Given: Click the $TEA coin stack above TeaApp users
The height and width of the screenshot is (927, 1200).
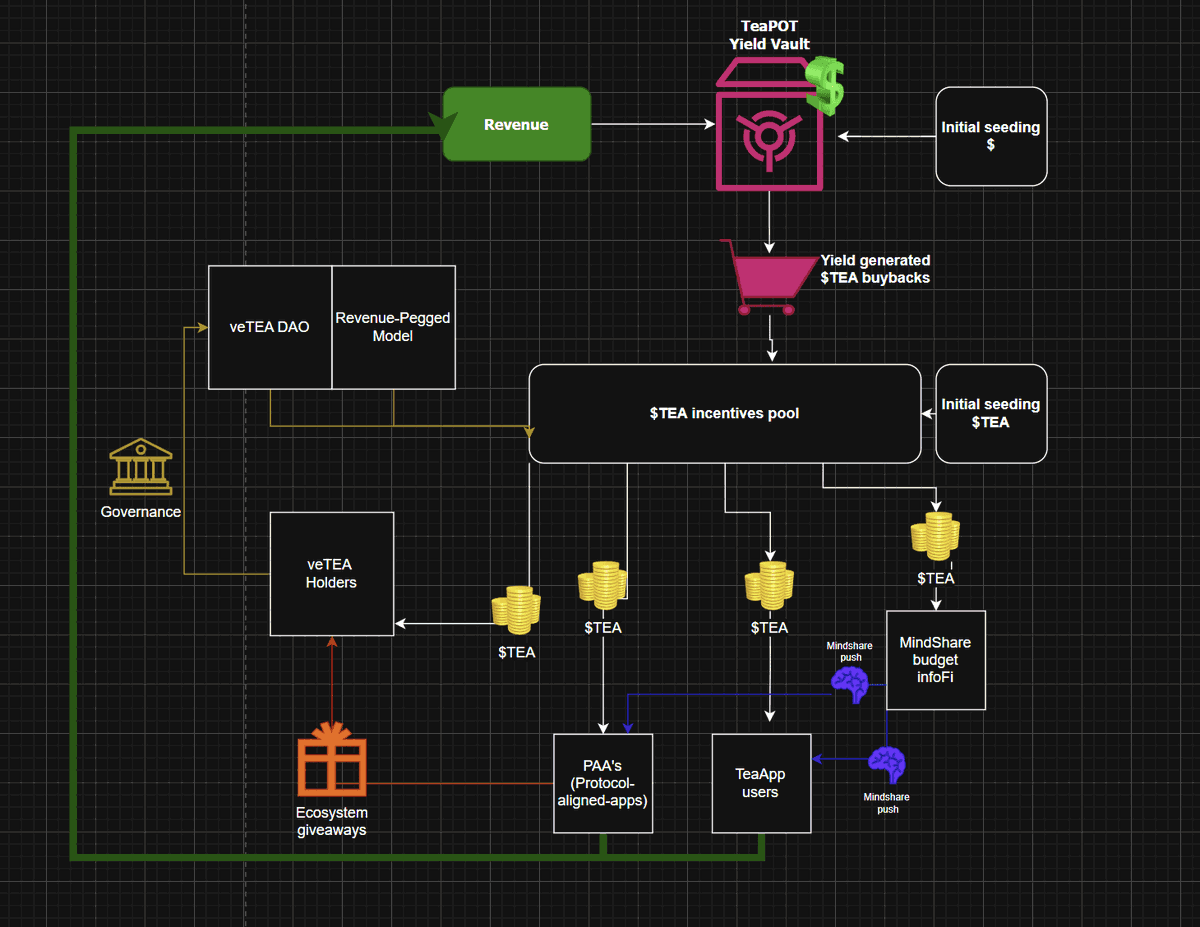Looking at the screenshot, I should (768, 585).
